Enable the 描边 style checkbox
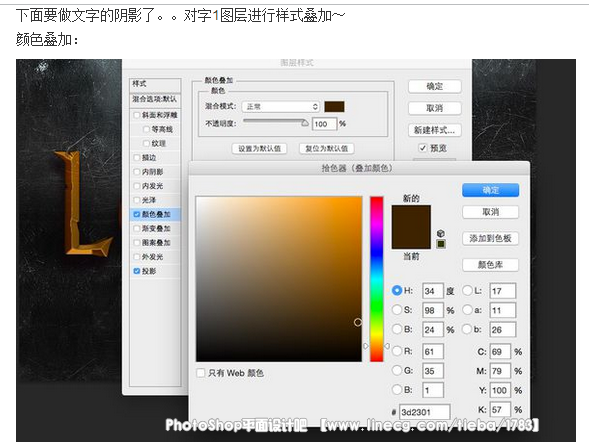The image size is (589, 442). [x=137, y=158]
